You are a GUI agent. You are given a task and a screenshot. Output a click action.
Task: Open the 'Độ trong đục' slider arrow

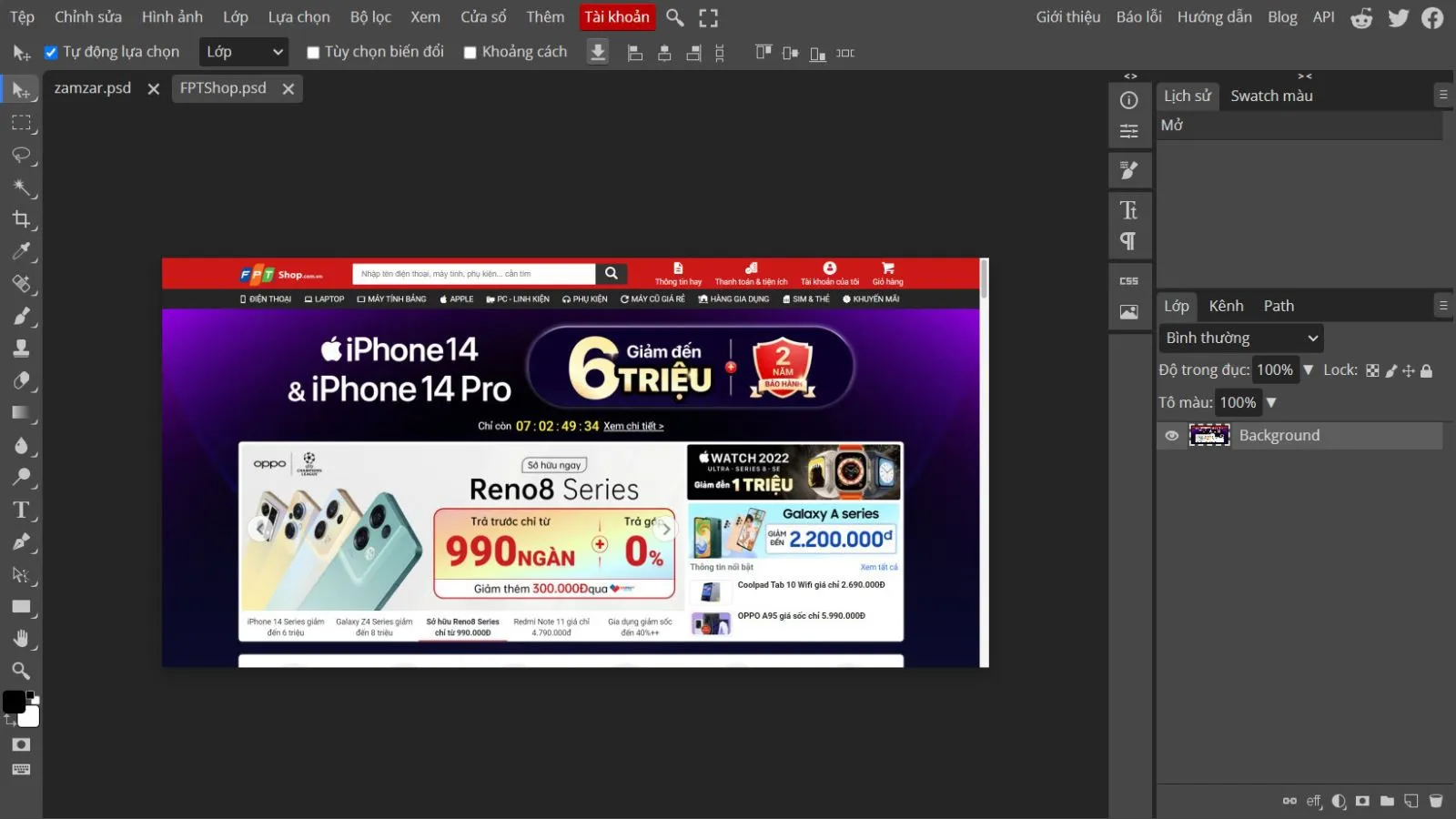1309,369
